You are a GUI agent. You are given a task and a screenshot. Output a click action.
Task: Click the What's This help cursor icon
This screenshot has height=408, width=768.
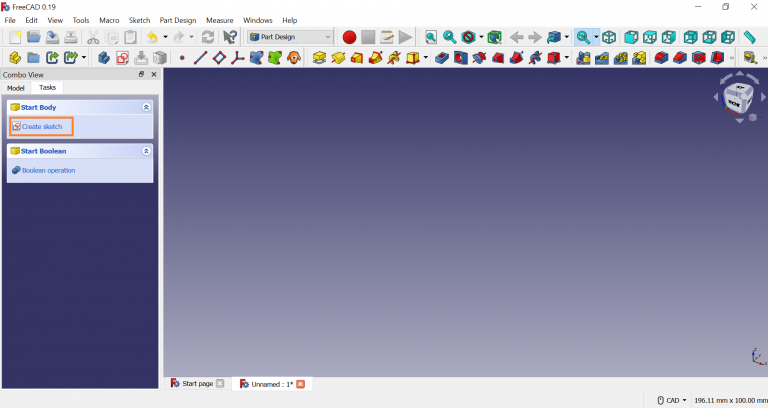pyautogui.click(x=231, y=37)
